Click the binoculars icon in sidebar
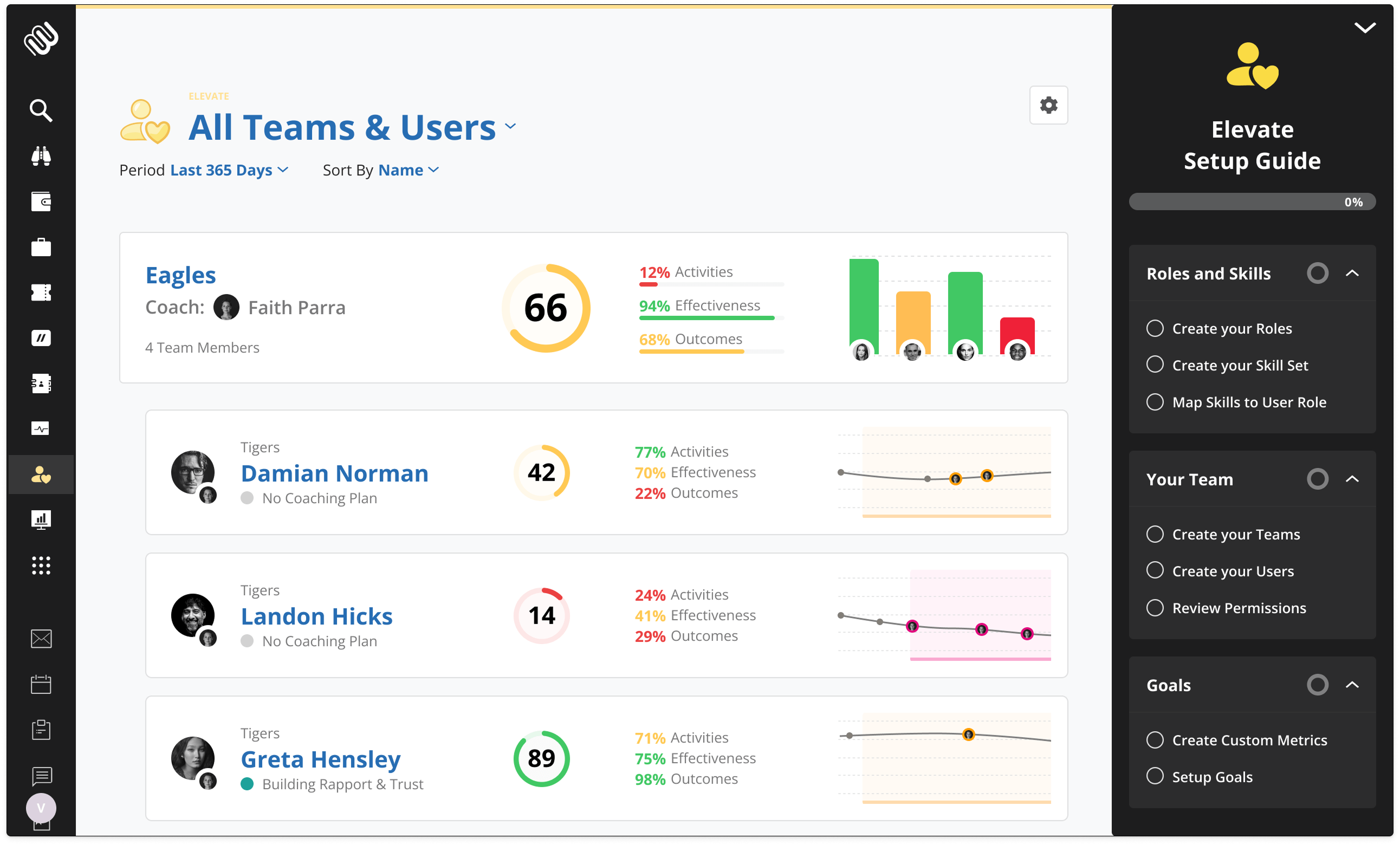 click(41, 155)
